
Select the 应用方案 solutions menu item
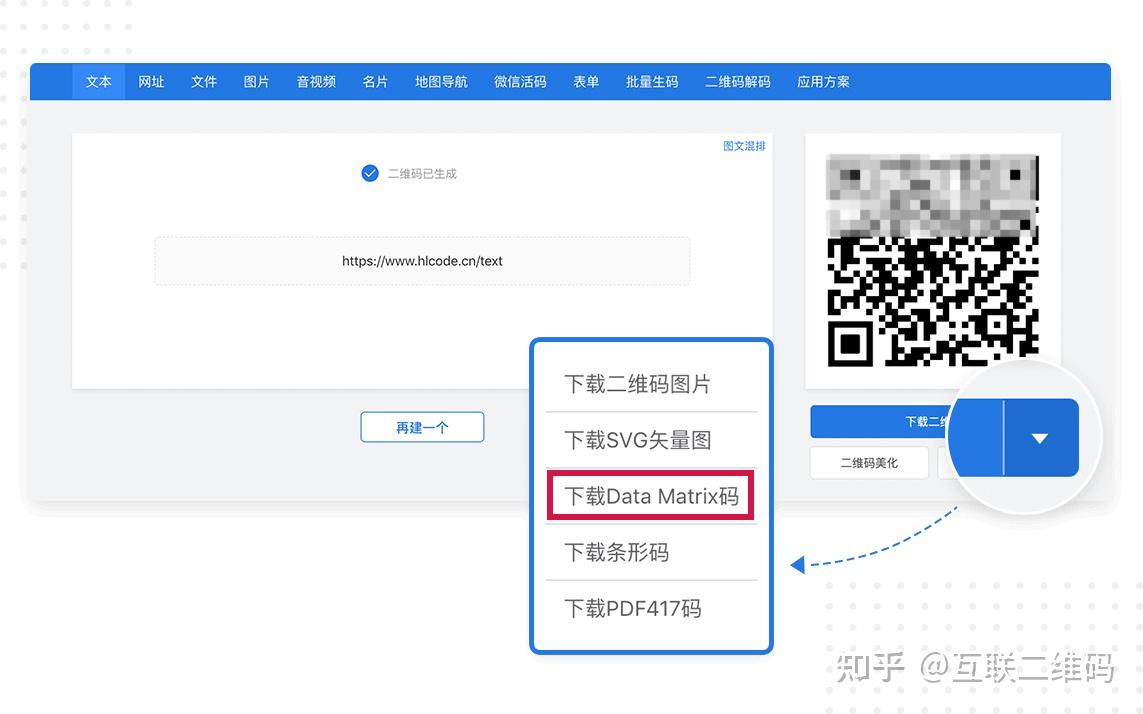(823, 82)
